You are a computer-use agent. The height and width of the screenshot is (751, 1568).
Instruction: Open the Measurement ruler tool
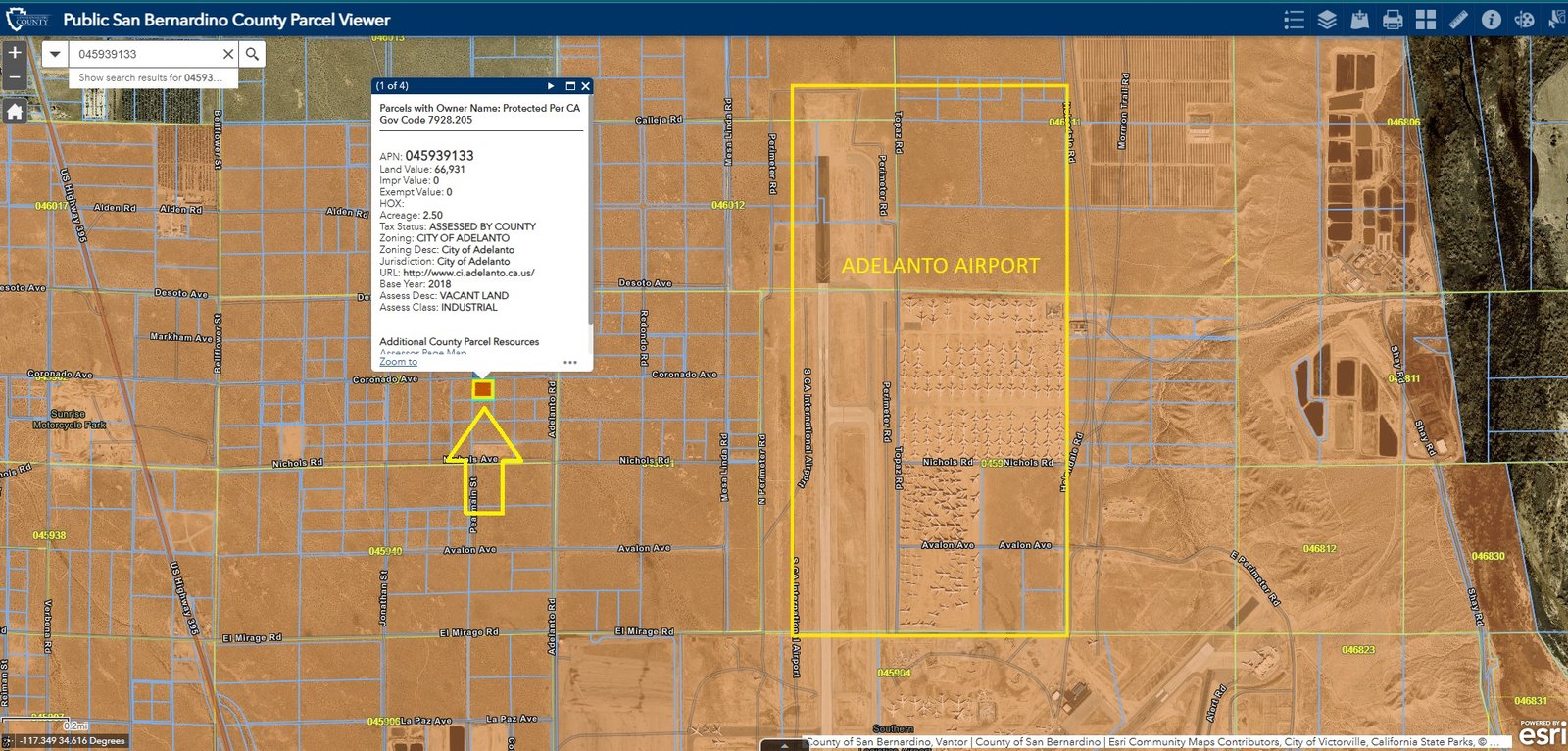1458,20
